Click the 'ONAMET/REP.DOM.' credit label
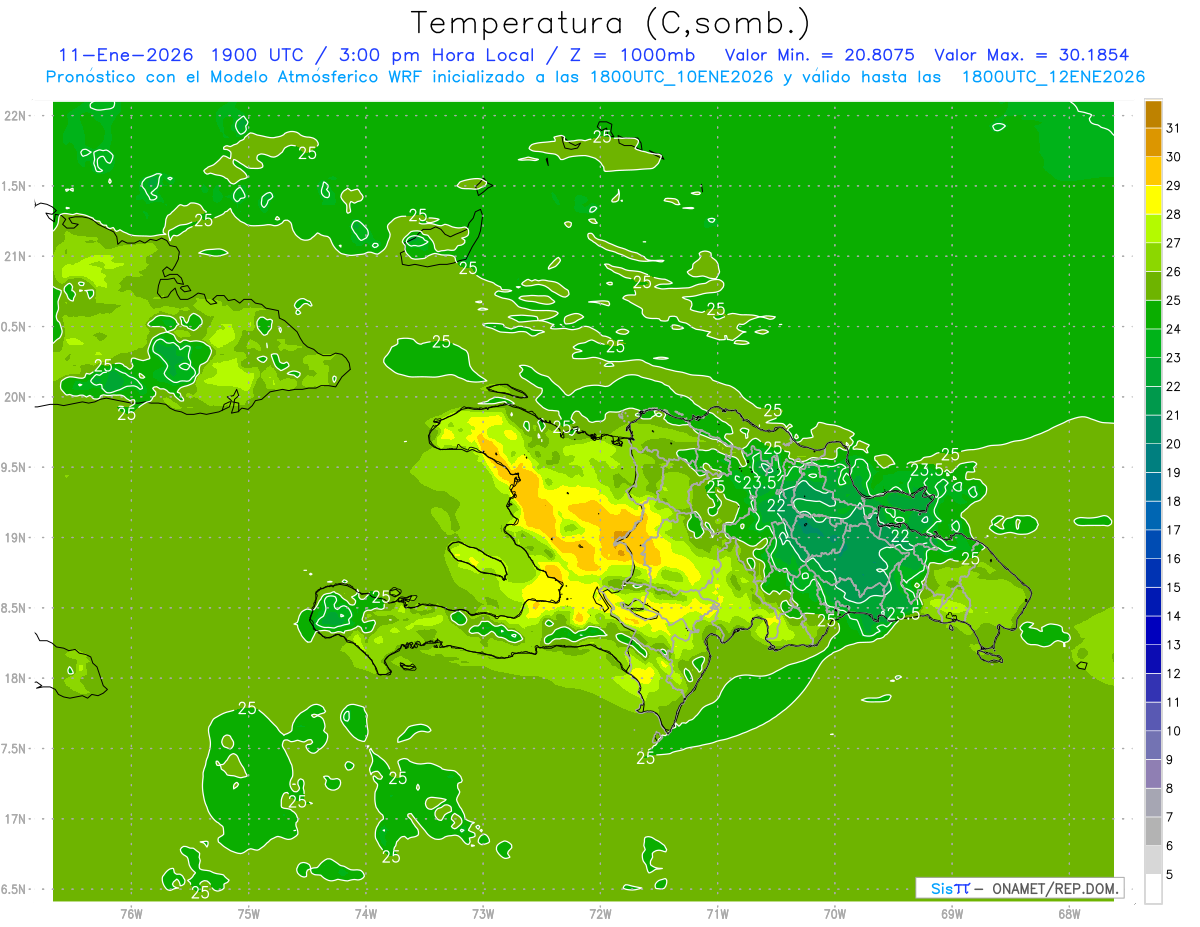 (x=1056, y=888)
